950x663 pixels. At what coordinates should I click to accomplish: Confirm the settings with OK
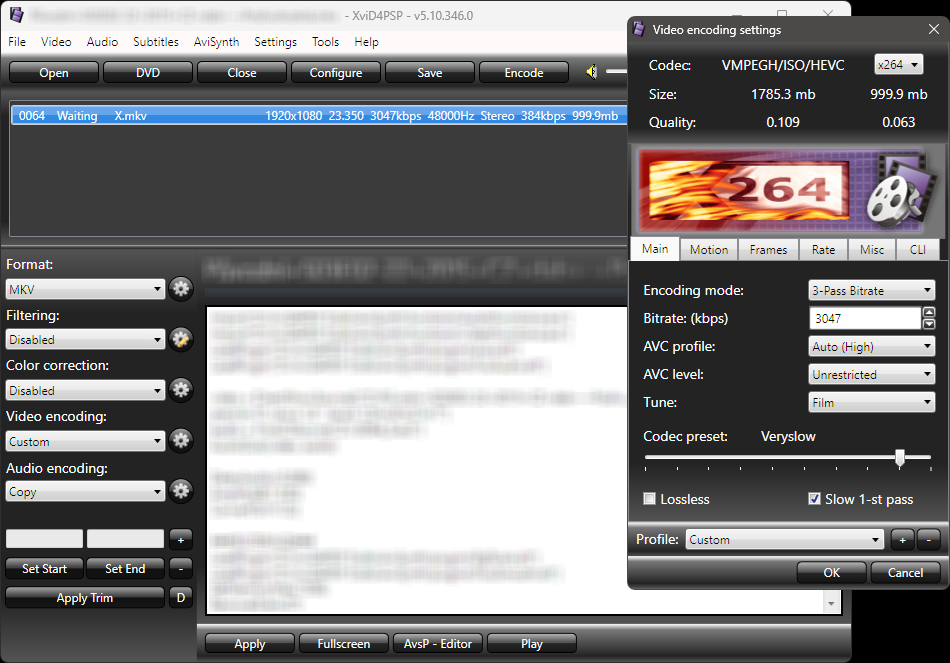(x=831, y=573)
